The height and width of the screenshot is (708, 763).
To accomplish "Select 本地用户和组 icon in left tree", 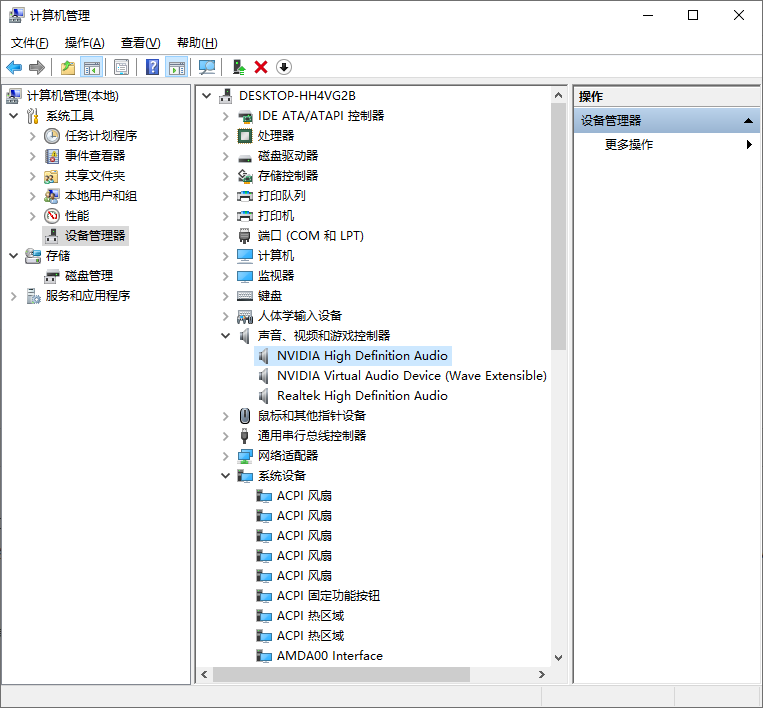I will tap(52, 196).
